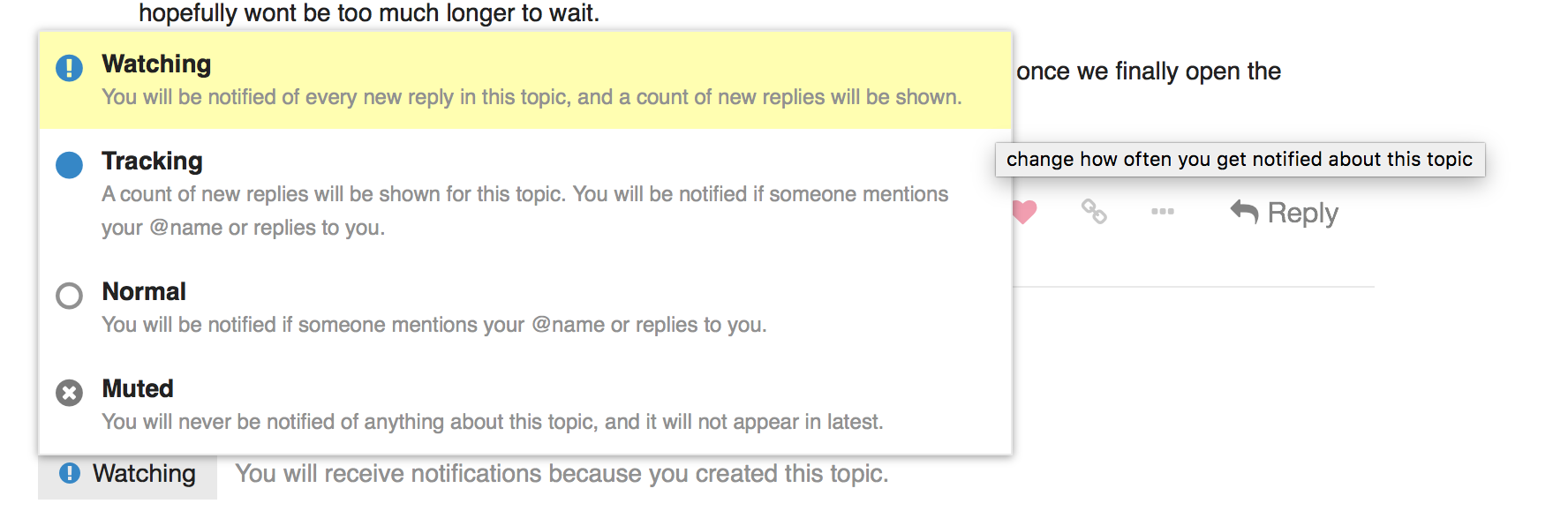Click Tracking description about count of replies
1568x526 pixels.
coord(524,210)
